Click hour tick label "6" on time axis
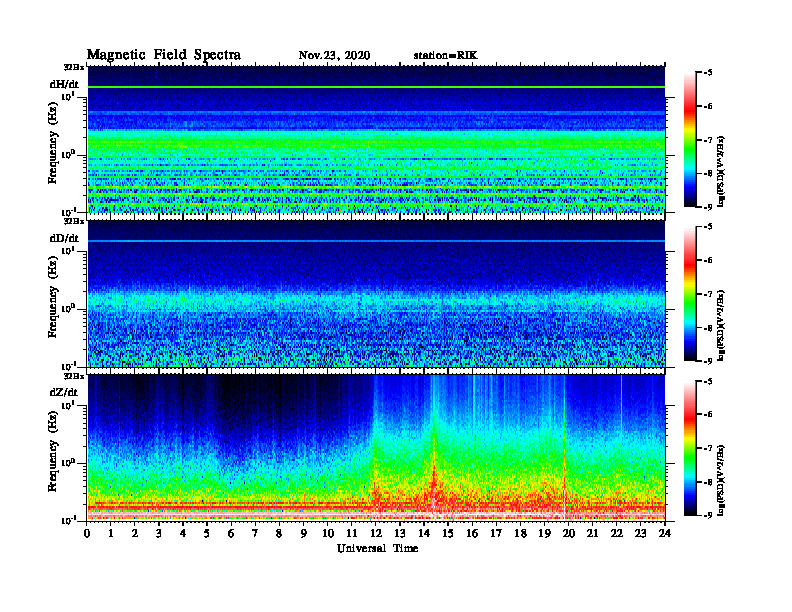The image size is (792, 612). tap(231, 533)
